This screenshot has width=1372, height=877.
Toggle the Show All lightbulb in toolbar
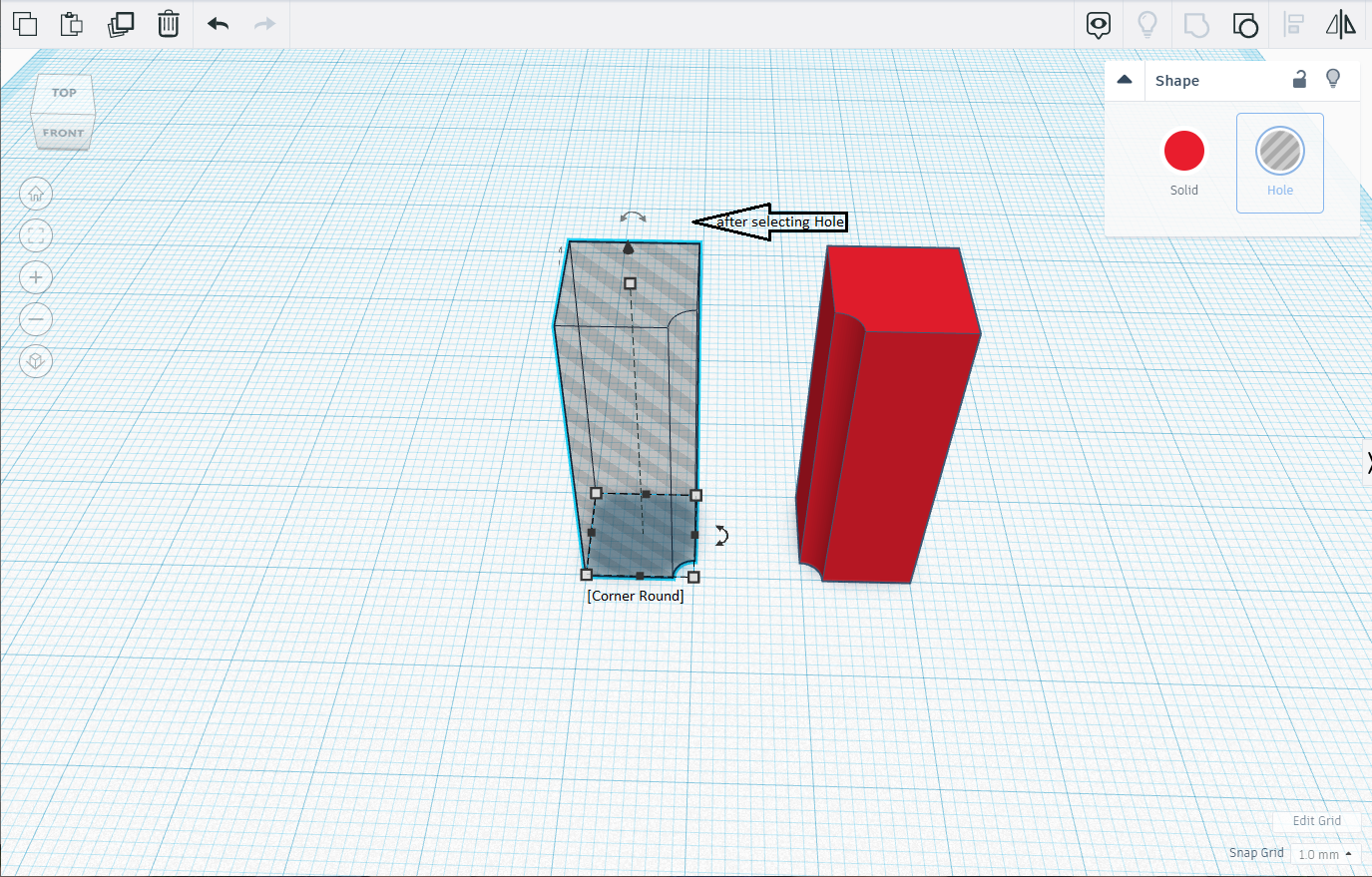click(1147, 24)
